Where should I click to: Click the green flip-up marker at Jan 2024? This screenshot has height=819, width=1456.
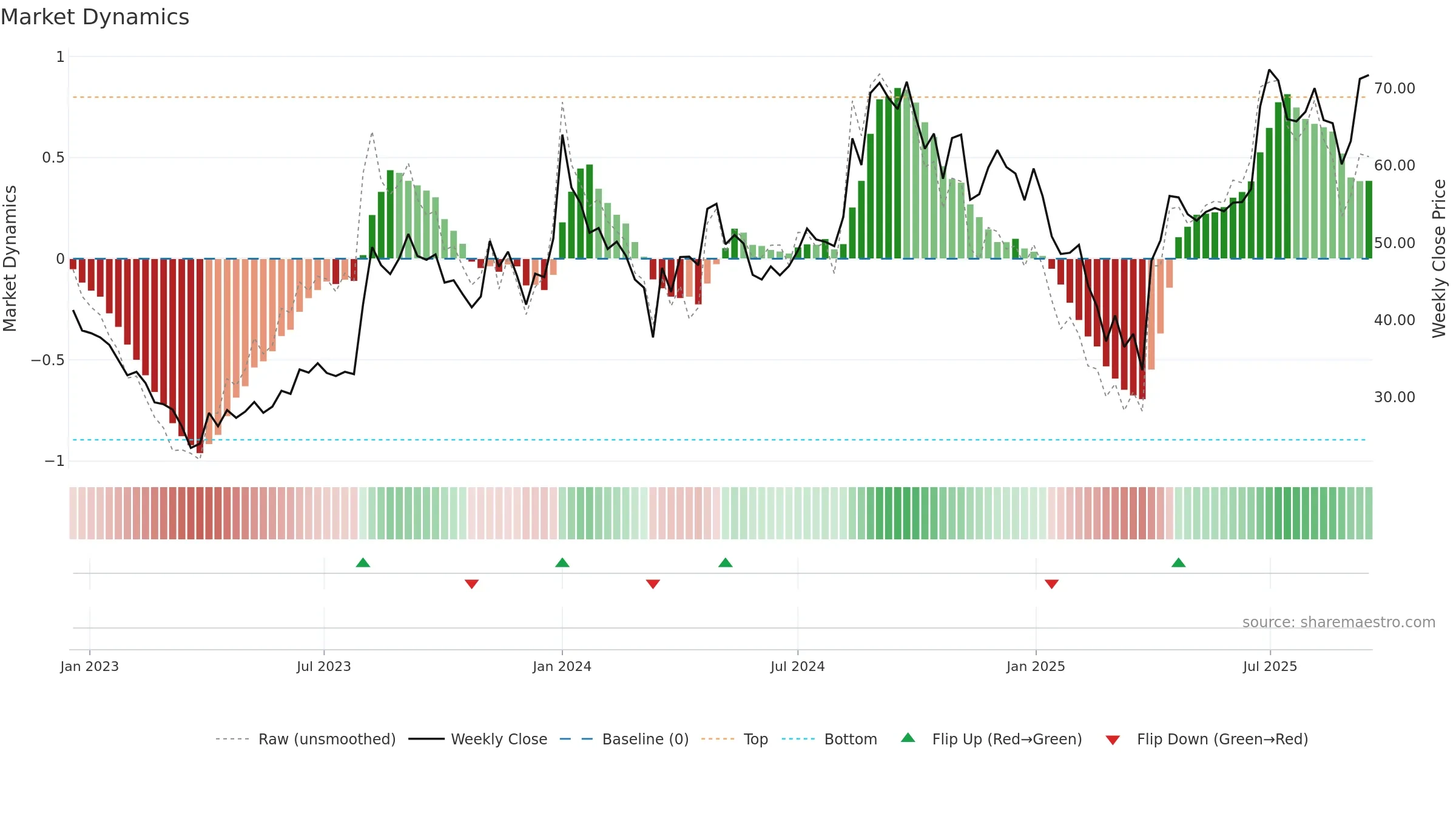[562, 562]
